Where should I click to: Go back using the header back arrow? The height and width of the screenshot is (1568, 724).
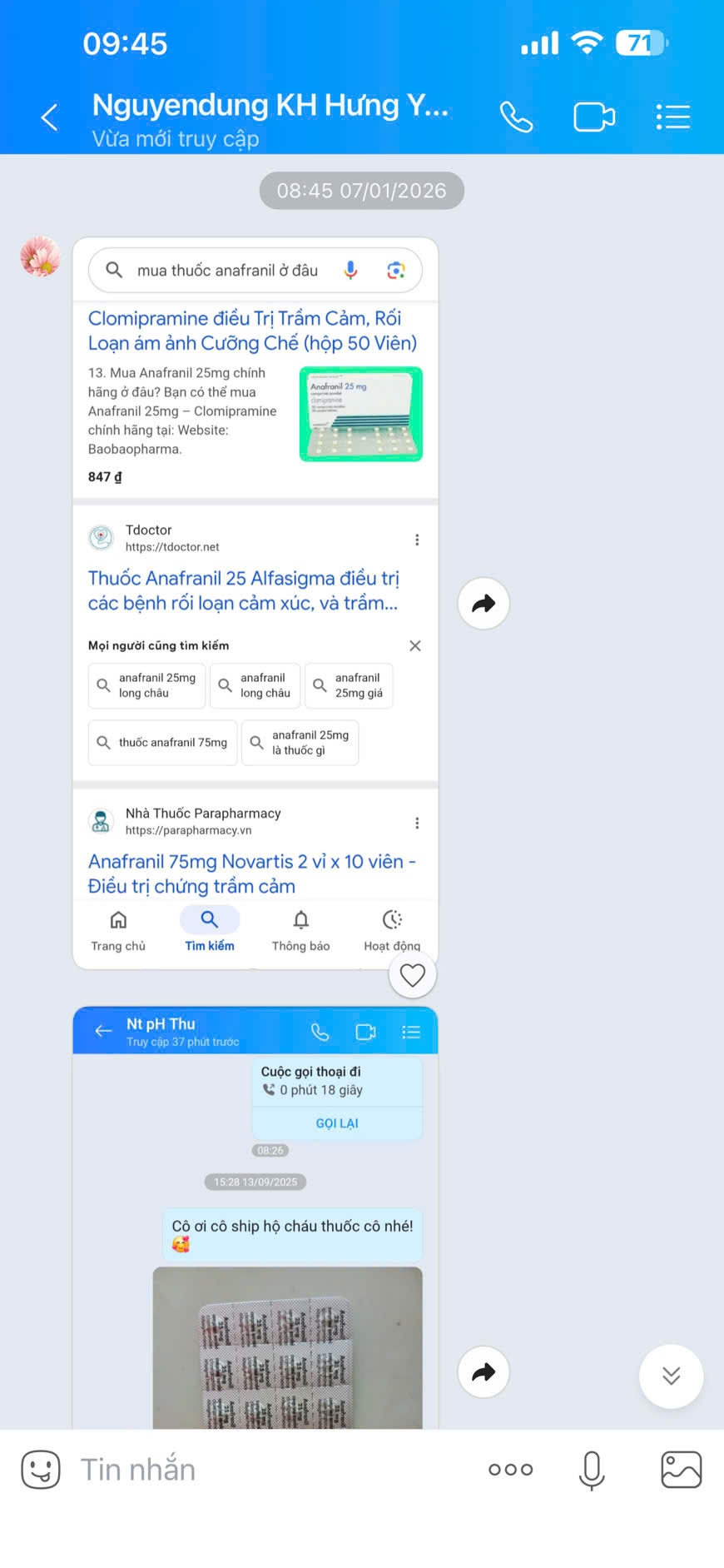(x=50, y=117)
